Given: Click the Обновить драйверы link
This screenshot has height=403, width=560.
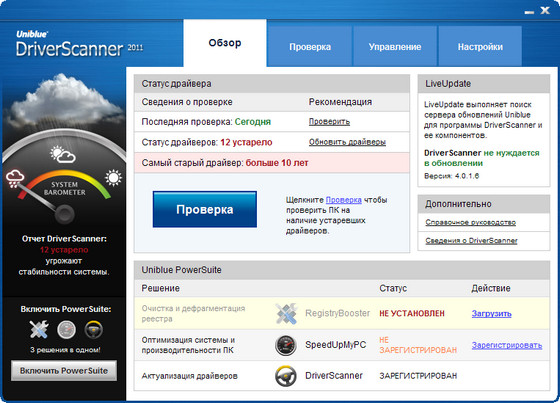Looking at the screenshot, I should [x=347, y=142].
